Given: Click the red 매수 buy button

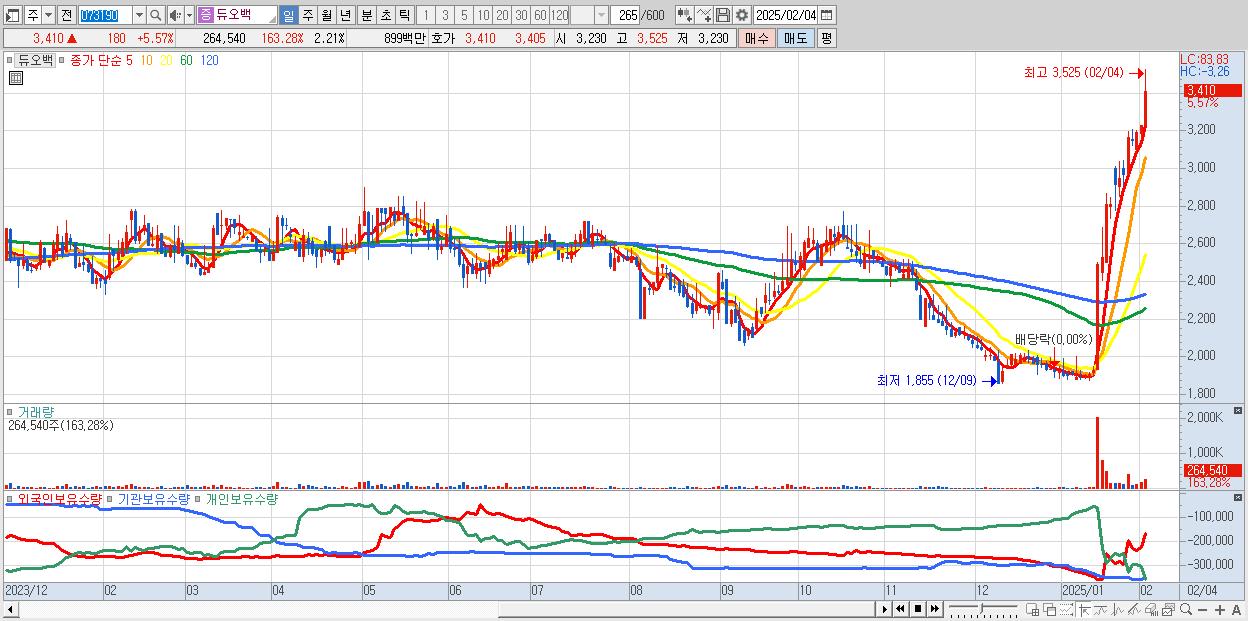Looking at the screenshot, I should tap(757, 38).
